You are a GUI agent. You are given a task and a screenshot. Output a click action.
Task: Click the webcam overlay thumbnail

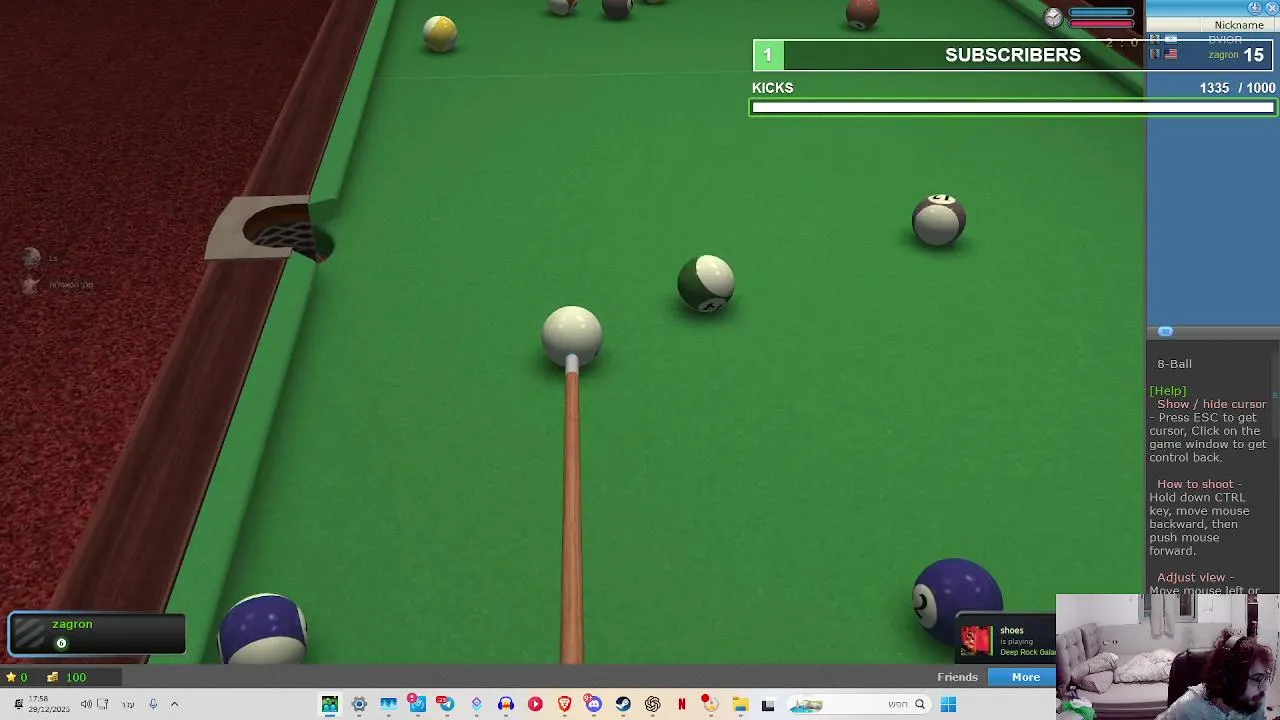pos(1167,656)
